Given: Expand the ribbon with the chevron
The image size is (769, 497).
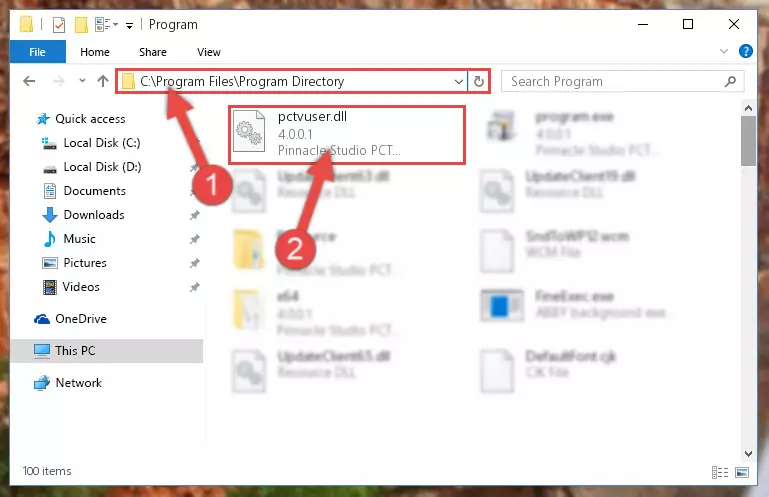Looking at the screenshot, I should point(723,51).
